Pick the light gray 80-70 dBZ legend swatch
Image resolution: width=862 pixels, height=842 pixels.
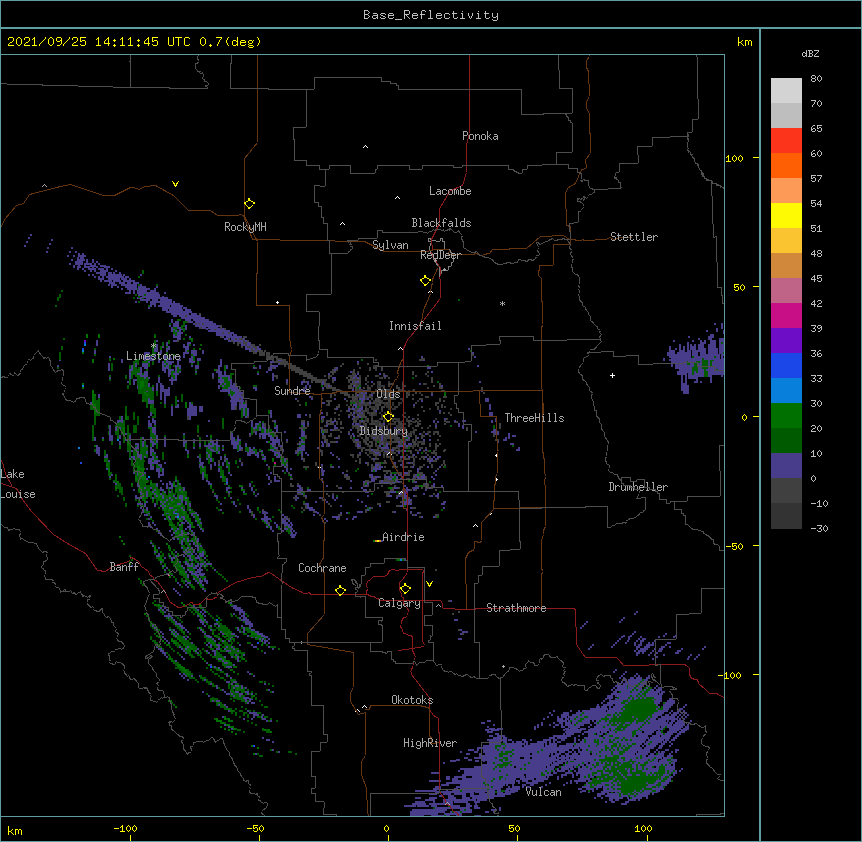pyautogui.click(x=786, y=91)
